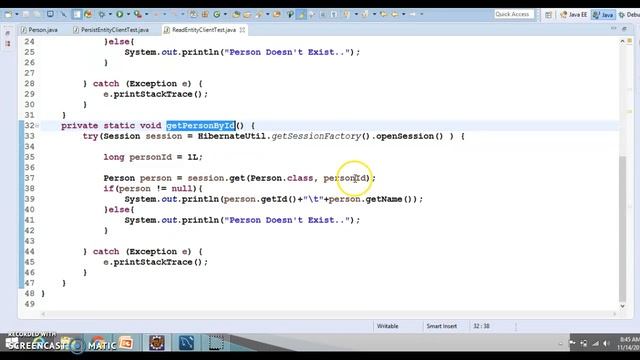Click the vertical scrollbar thumb of editor
Image resolution: width=640 pixels, height=360 pixels.
pos(622,229)
